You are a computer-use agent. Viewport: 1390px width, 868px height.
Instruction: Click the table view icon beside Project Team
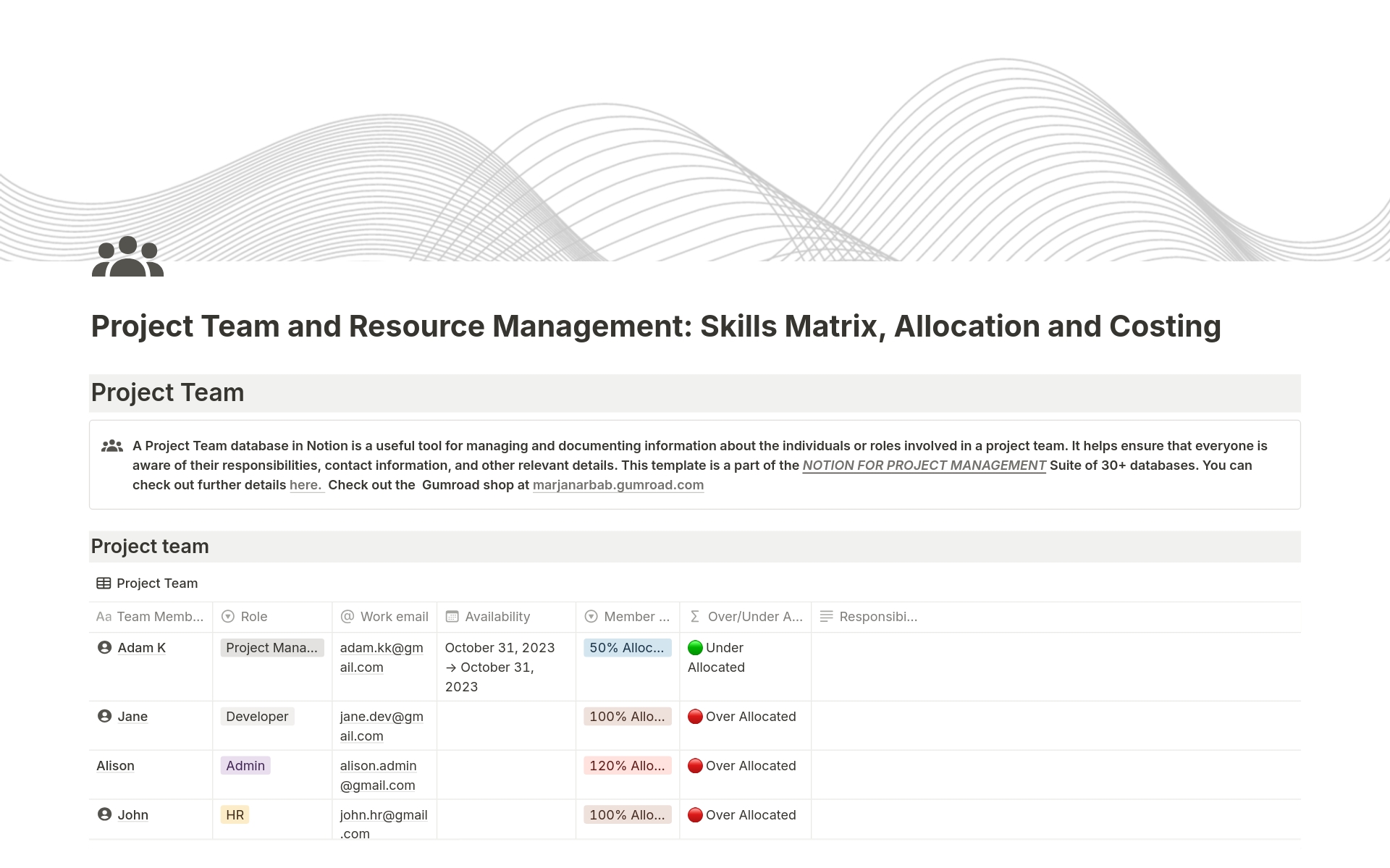104,583
